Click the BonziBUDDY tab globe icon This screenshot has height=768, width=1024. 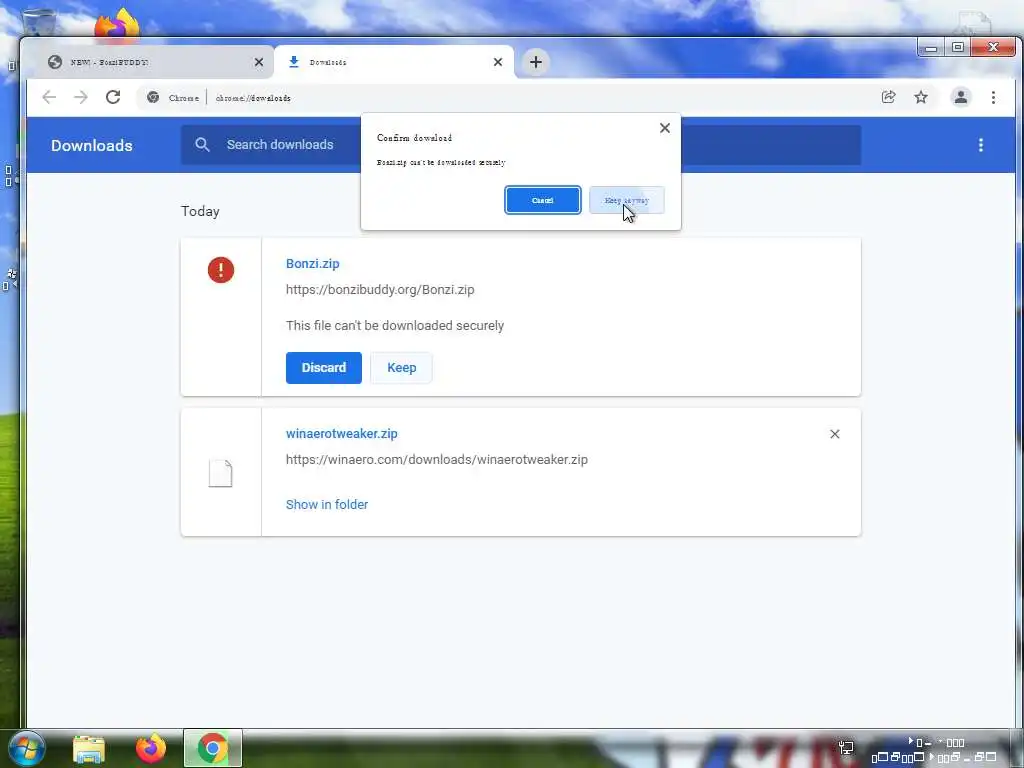point(55,61)
